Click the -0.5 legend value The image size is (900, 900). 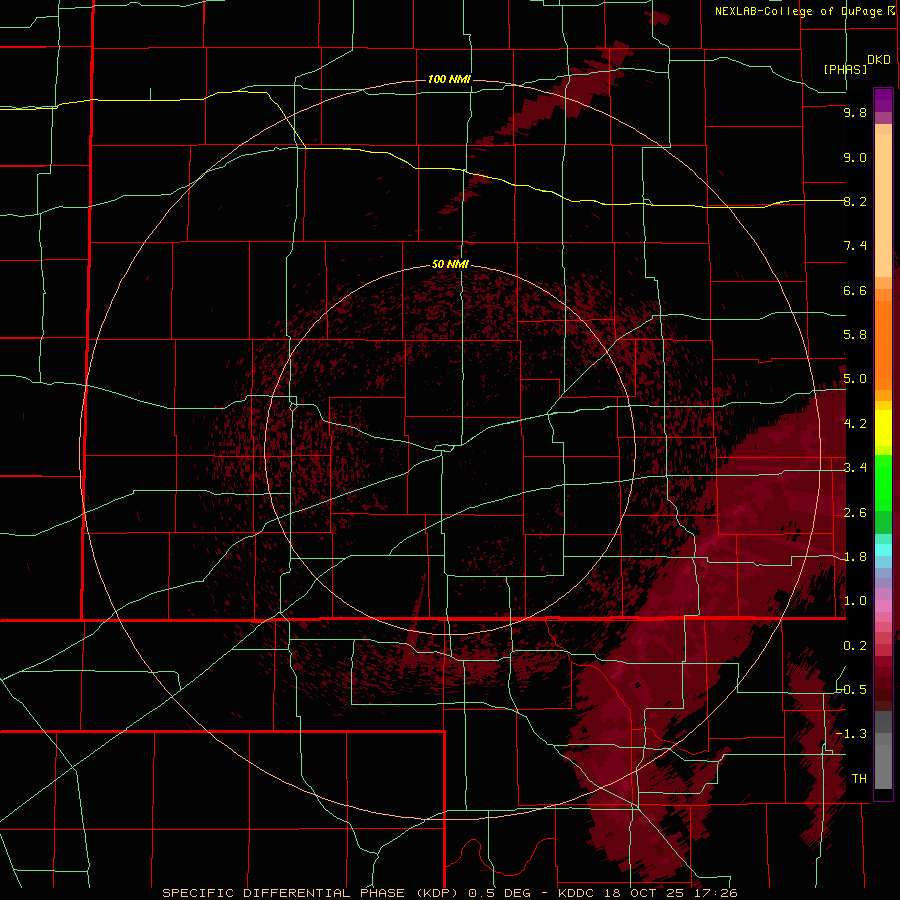[x=851, y=690]
